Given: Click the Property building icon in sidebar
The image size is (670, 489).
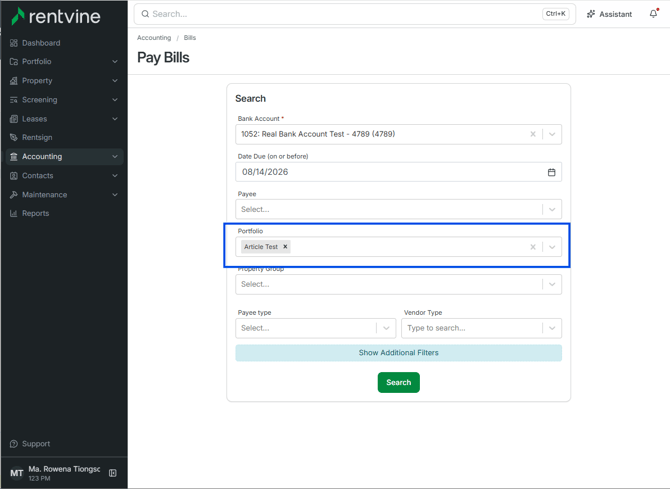Looking at the screenshot, I should (x=14, y=81).
